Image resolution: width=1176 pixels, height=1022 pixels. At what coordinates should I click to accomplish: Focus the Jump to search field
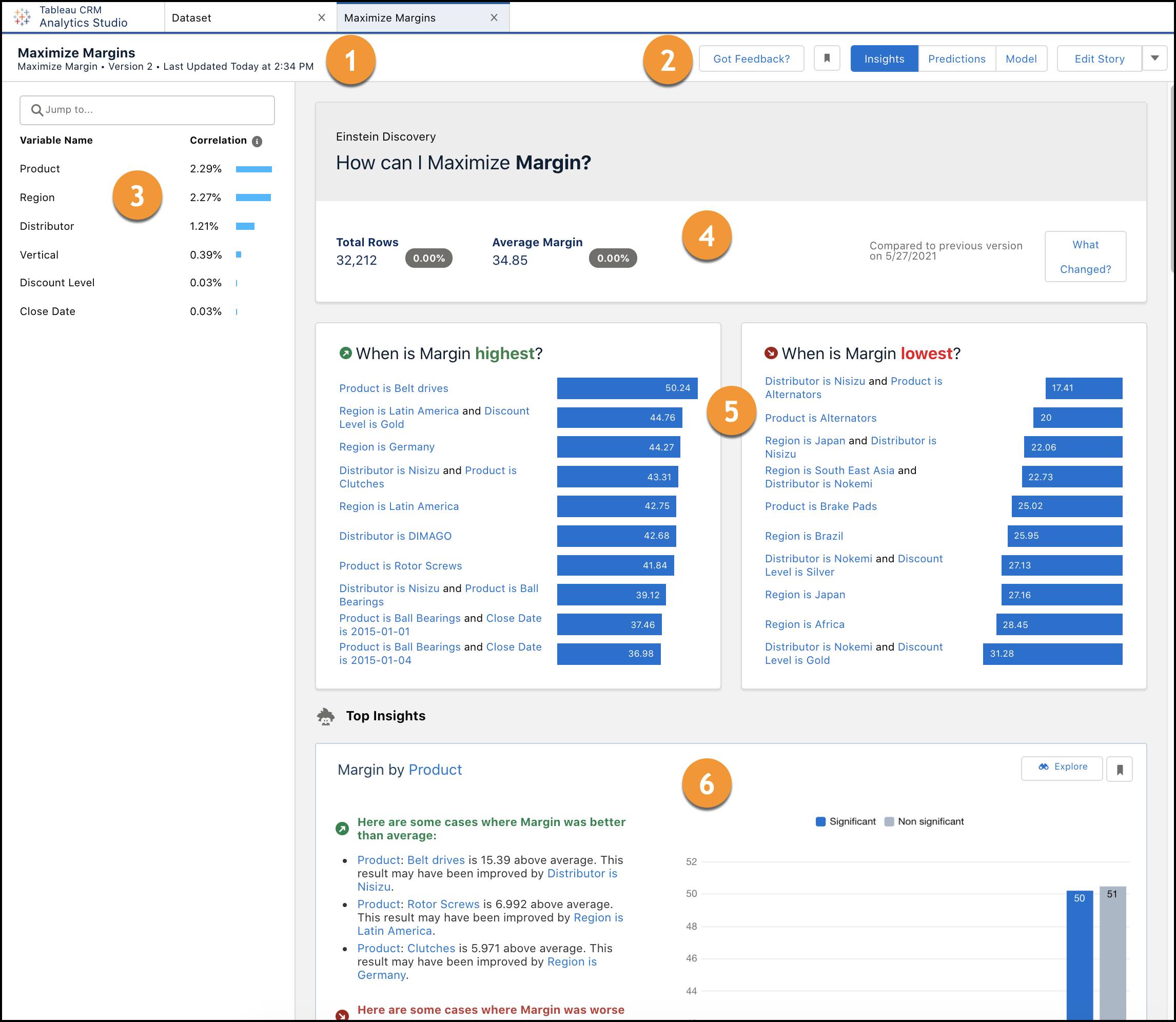point(147,110)
